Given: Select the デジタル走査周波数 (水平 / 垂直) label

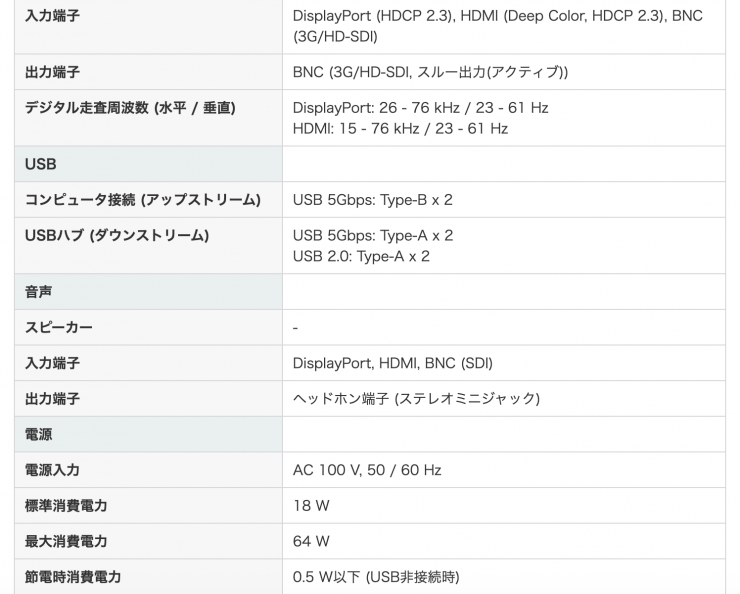Looking at the screenshot, I should (x=130, y=108).
